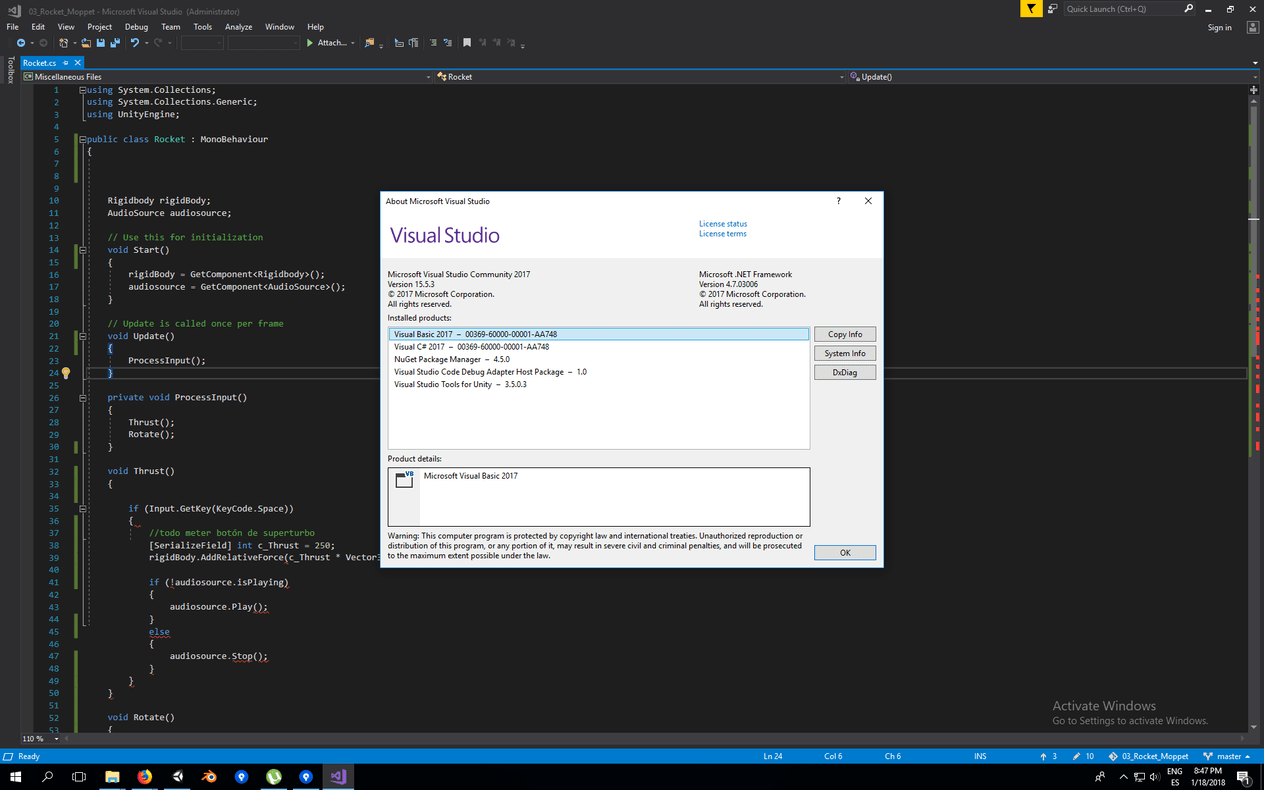The image size is (1264, 790).
Task: Click the System Info button
Action: click(844, 352)
